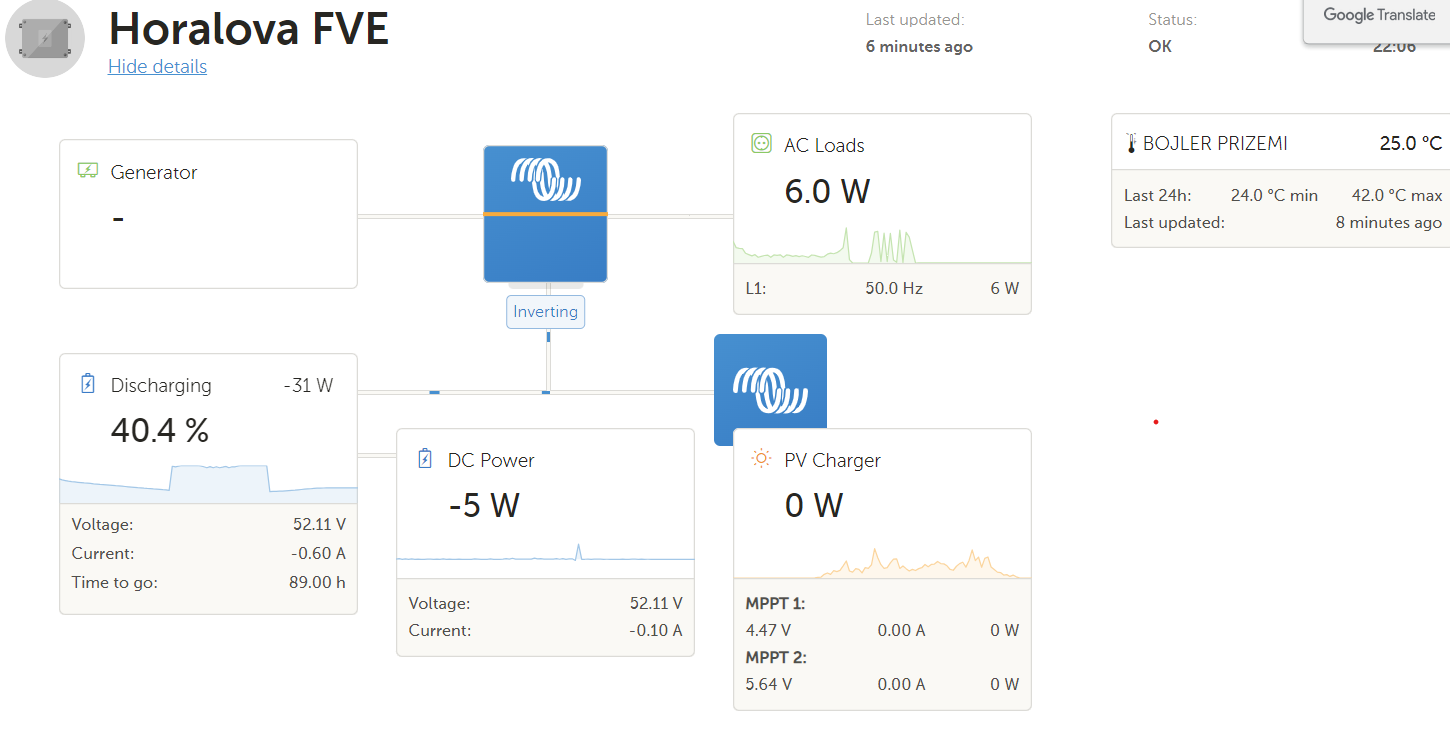Screen dimensions: 1450x730
Task: Click the battery Voltage 52.11 V value
Action: (318, 524)
